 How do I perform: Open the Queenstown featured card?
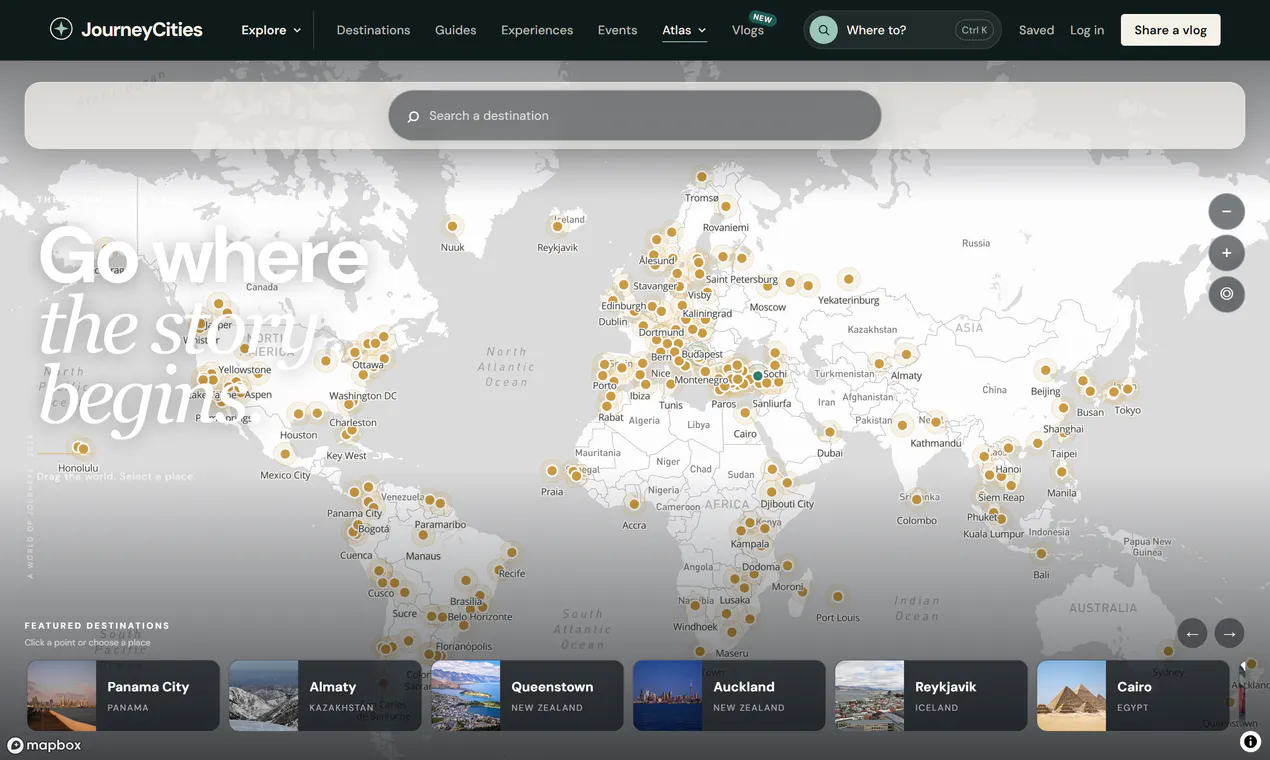pyautogui.click(x=527, y=695)
